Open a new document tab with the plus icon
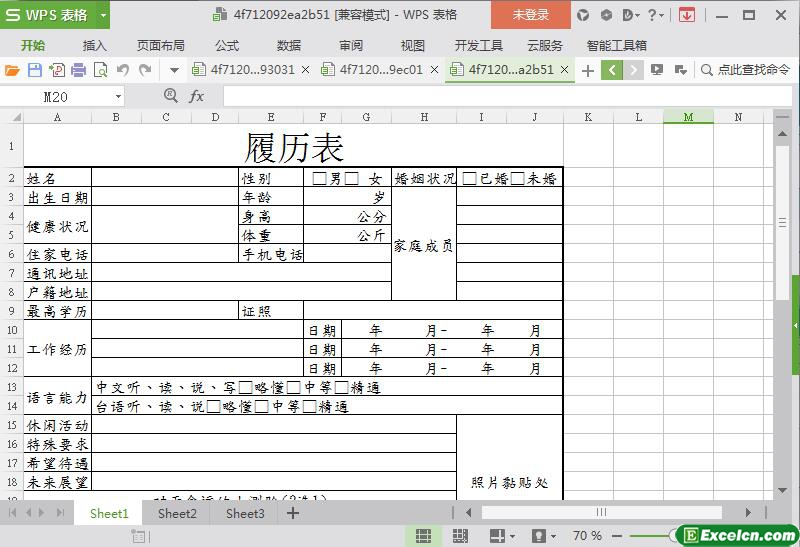Image resolution: width=800 pixels, height=547 pixels. coord(588,70)
